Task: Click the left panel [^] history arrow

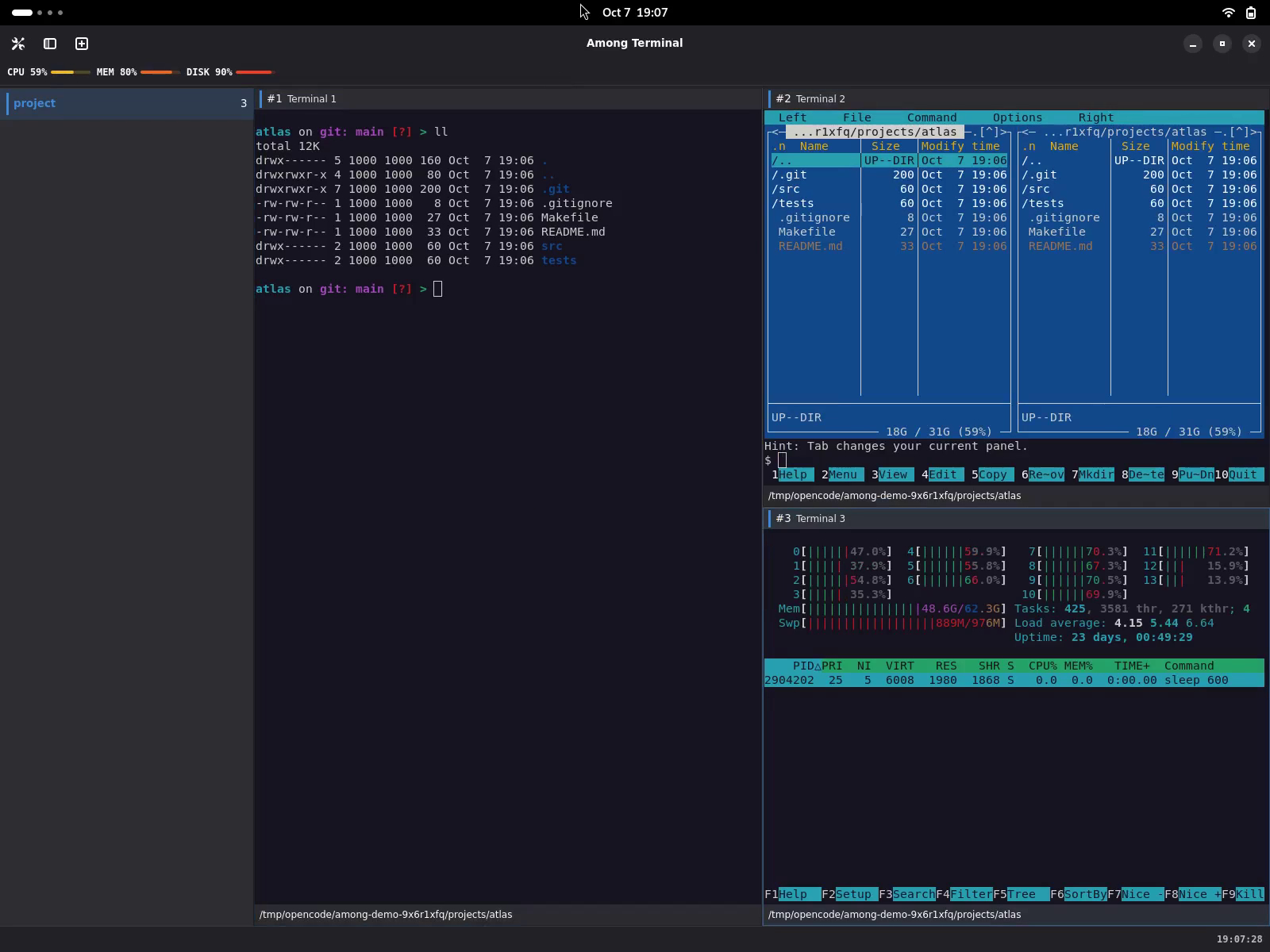Action: click(989, 132)
